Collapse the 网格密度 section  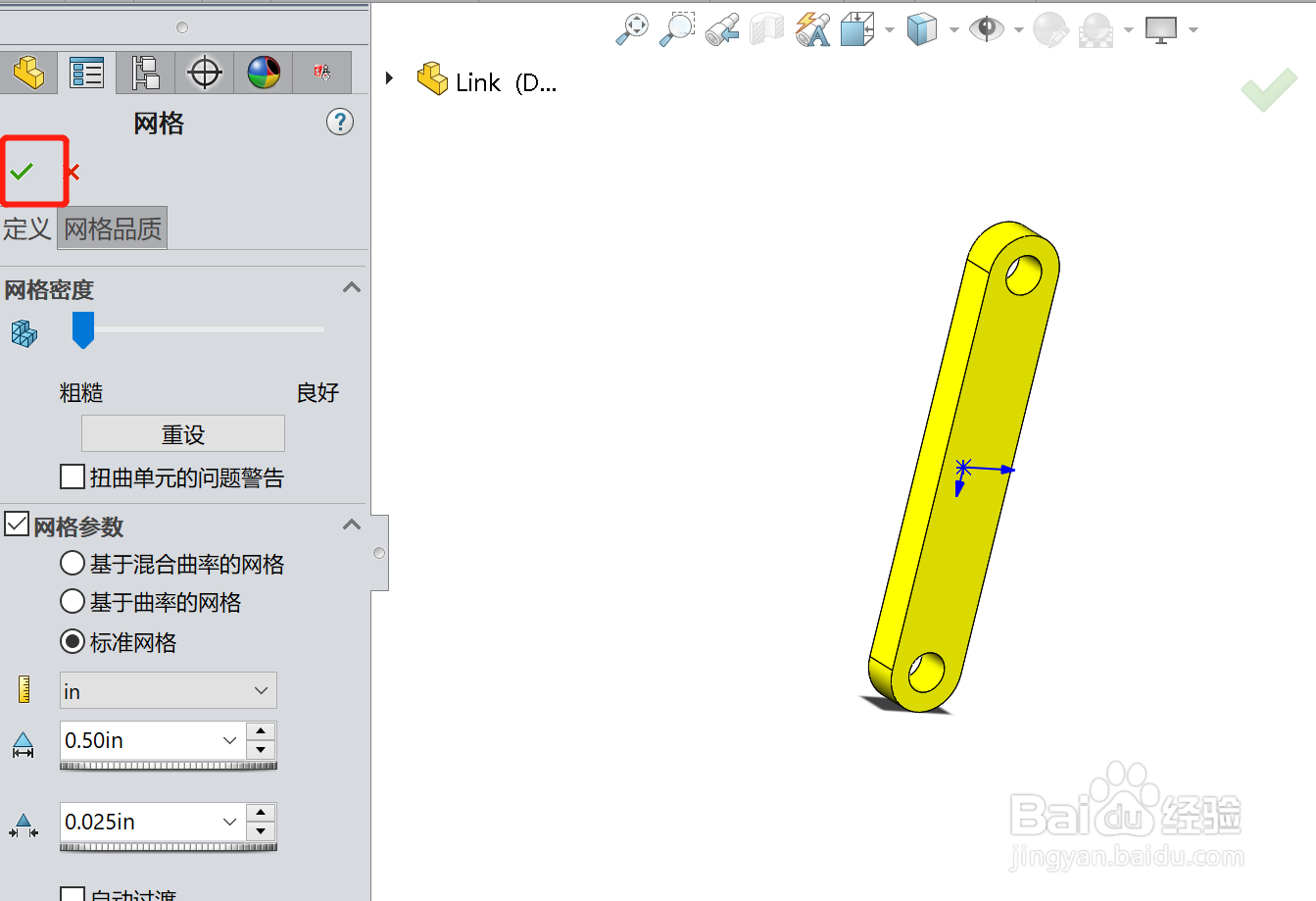coord(351,287)
